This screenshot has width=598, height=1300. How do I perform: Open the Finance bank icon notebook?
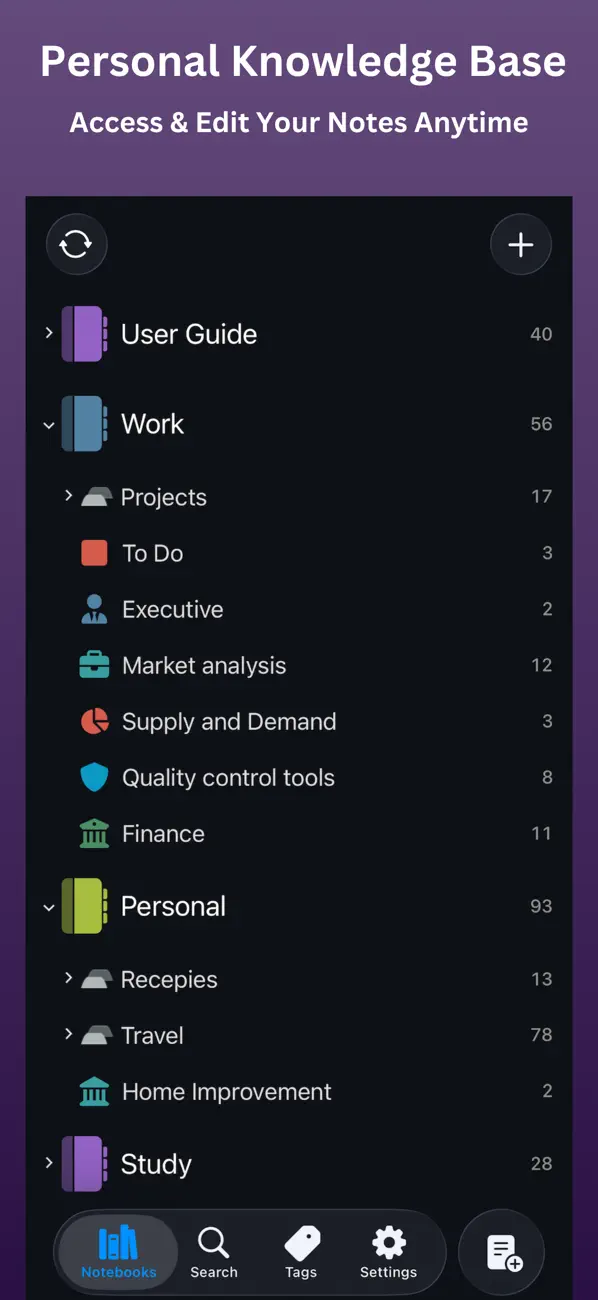click(x=95, y=833)
